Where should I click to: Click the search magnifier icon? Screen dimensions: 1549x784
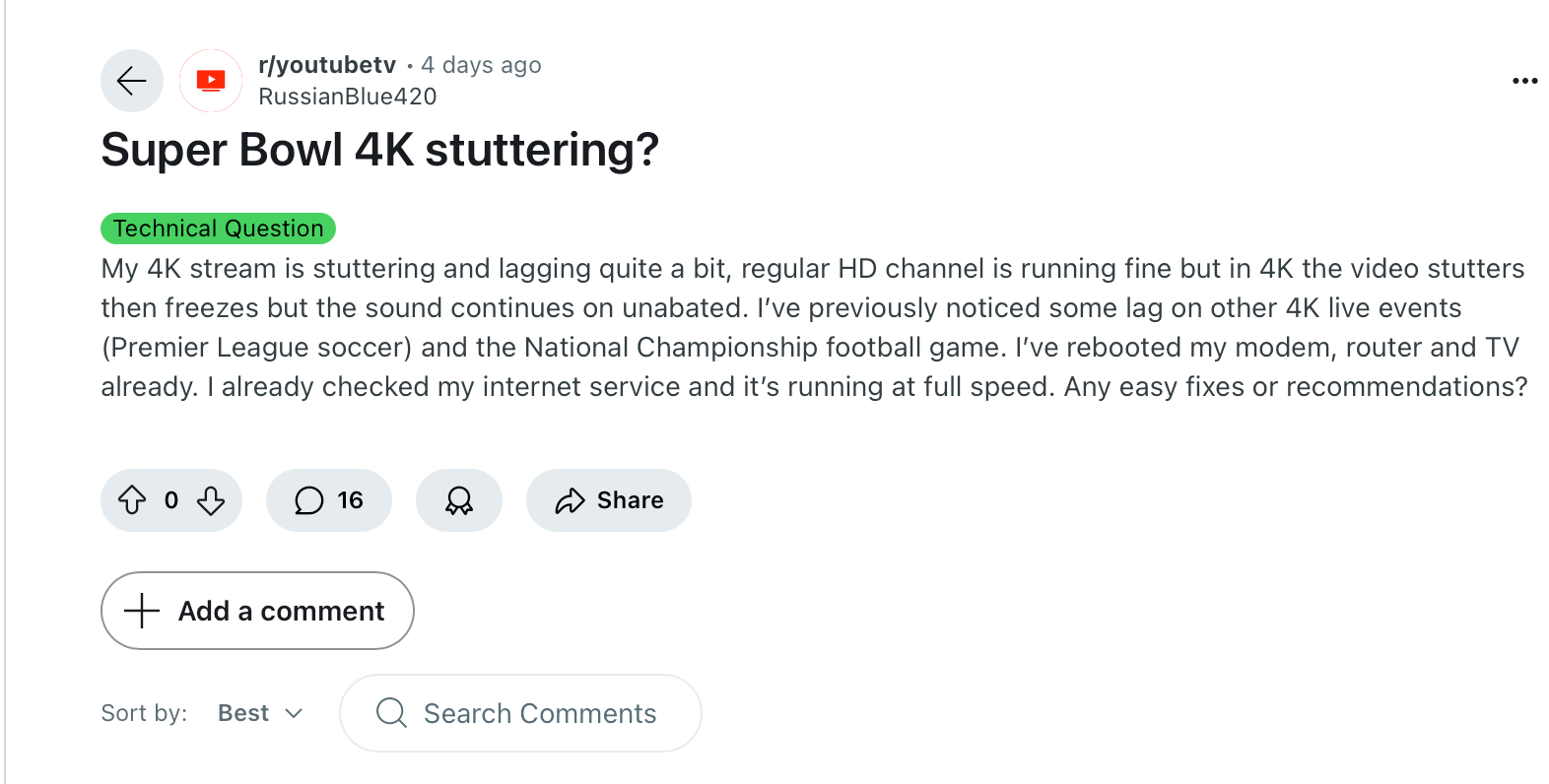pyautogui.click(x=391, y=712)
